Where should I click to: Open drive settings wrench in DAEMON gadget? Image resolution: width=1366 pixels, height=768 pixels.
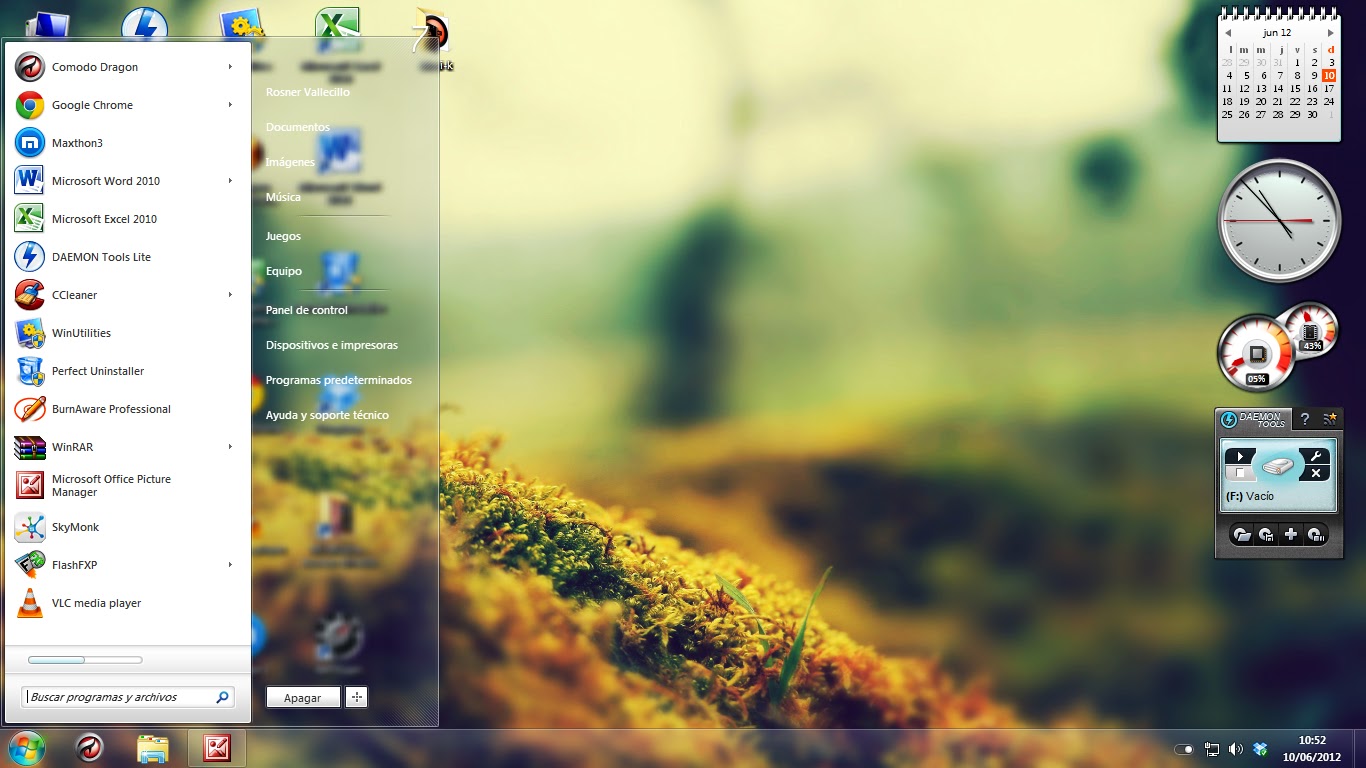point(1316,456)
